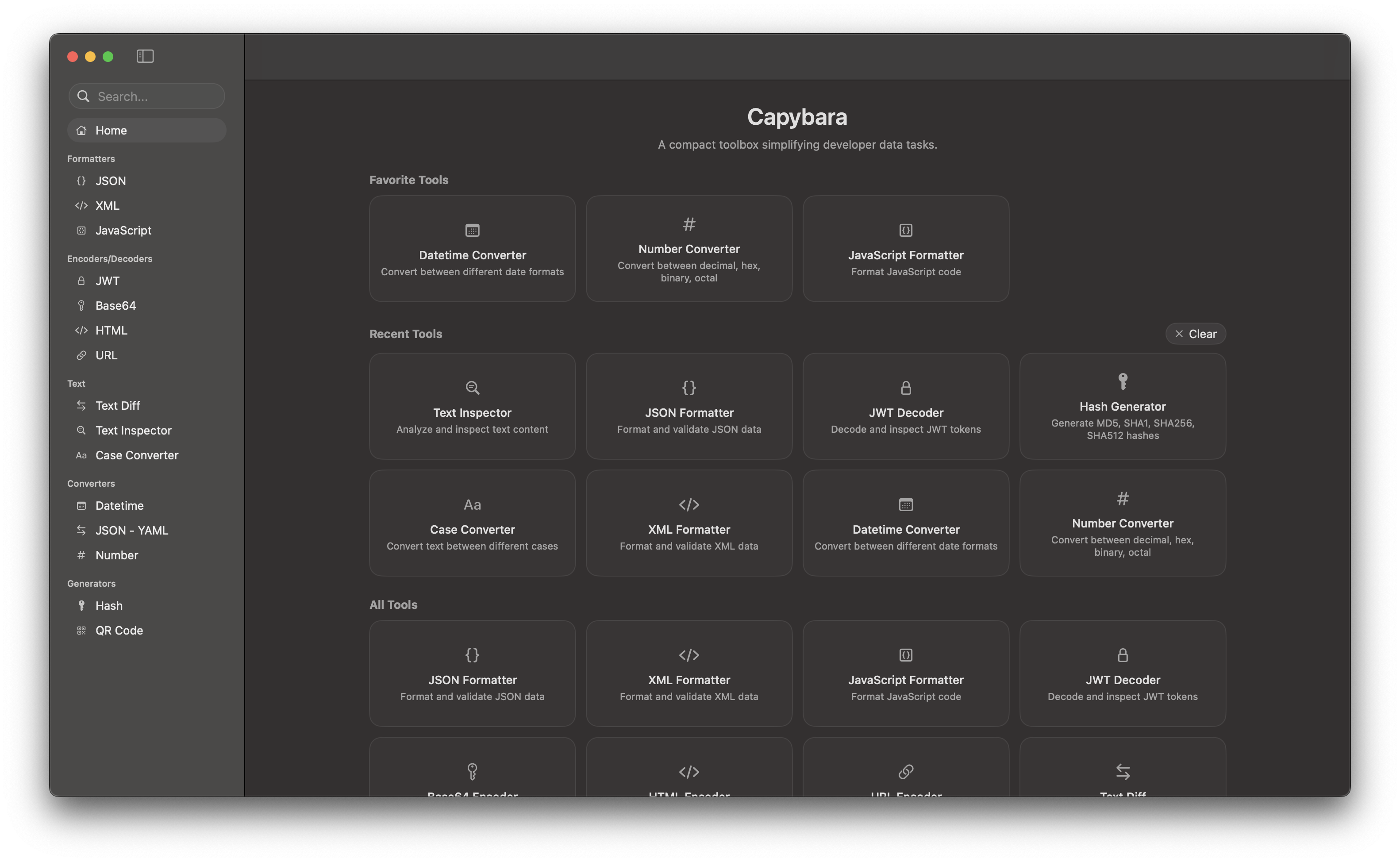Open favorite Datetime Converter card
The height and width of the screenshot is (862, 1400).
pos(472,249)
